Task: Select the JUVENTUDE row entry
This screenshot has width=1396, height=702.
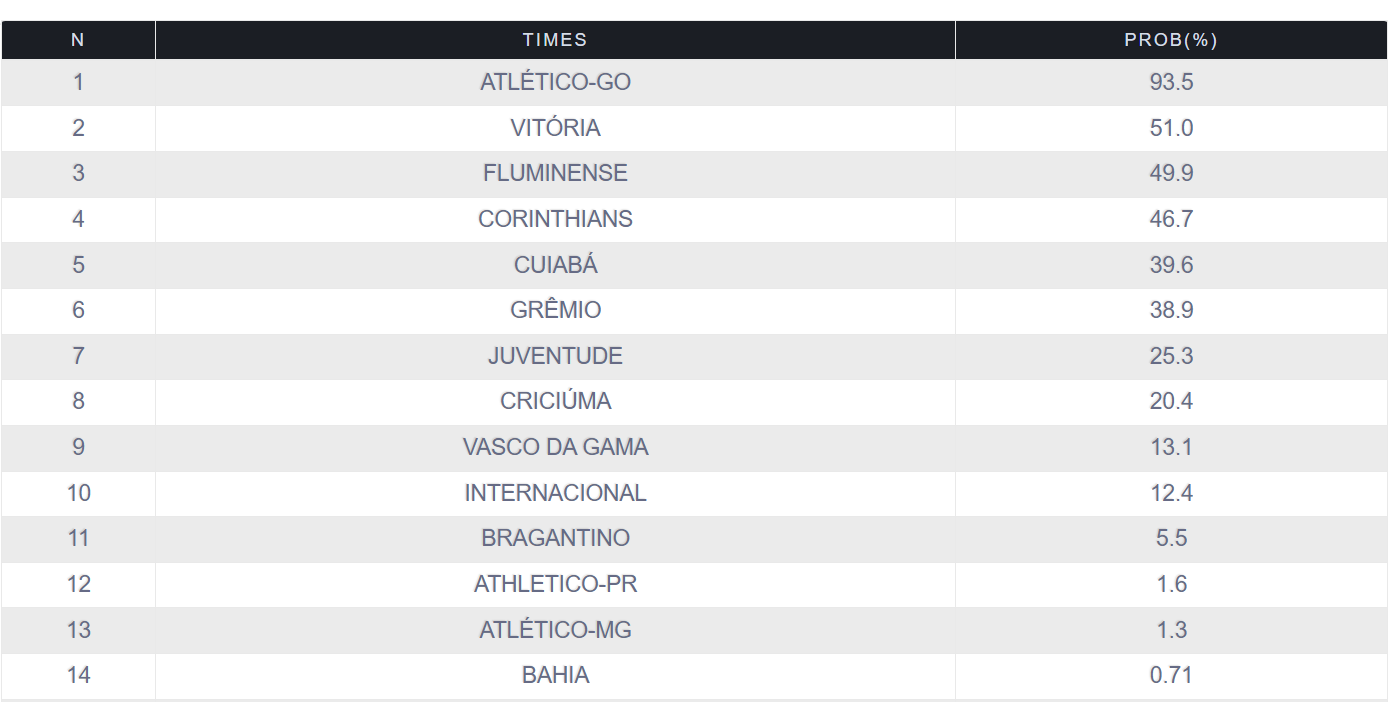Action: click(555, 356)
